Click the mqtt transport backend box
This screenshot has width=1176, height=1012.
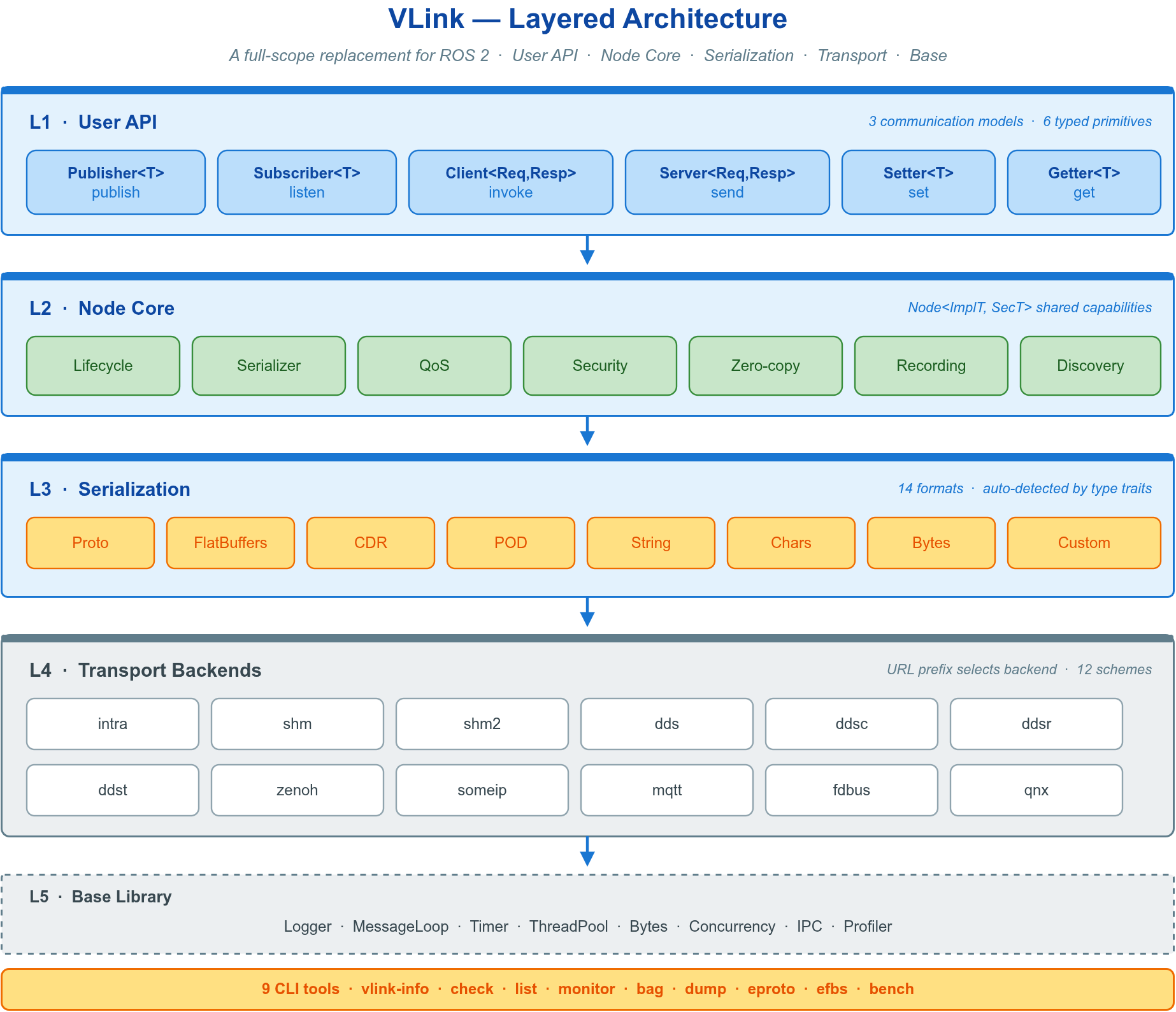667,790
